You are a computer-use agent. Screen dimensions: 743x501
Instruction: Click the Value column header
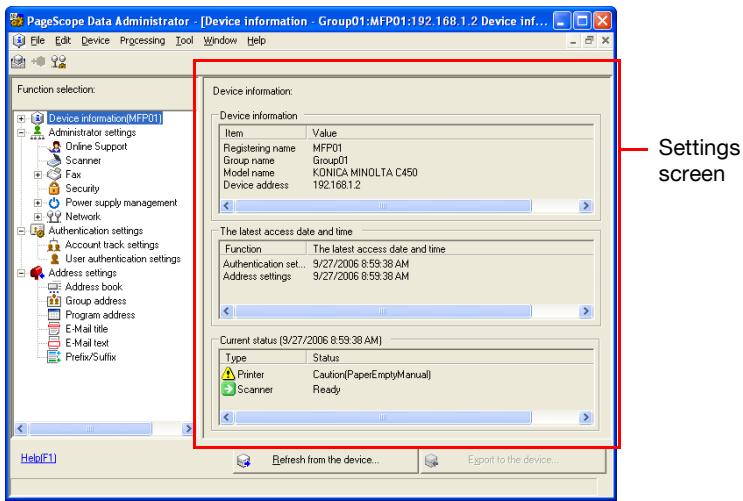[450, 133]
